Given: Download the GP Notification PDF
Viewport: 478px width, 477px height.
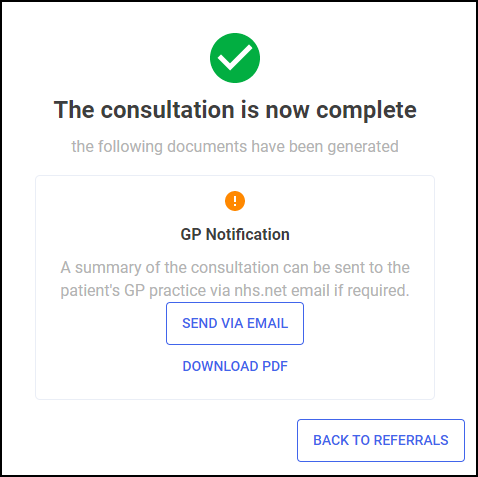Looking at the screenshot, I should (x=235, y=366).
